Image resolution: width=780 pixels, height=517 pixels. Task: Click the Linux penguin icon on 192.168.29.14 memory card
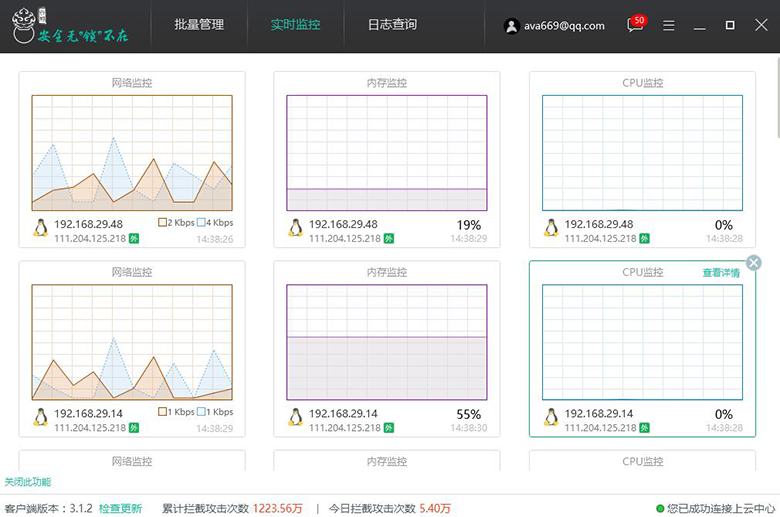pyautogui.click(x=295, y=417)
